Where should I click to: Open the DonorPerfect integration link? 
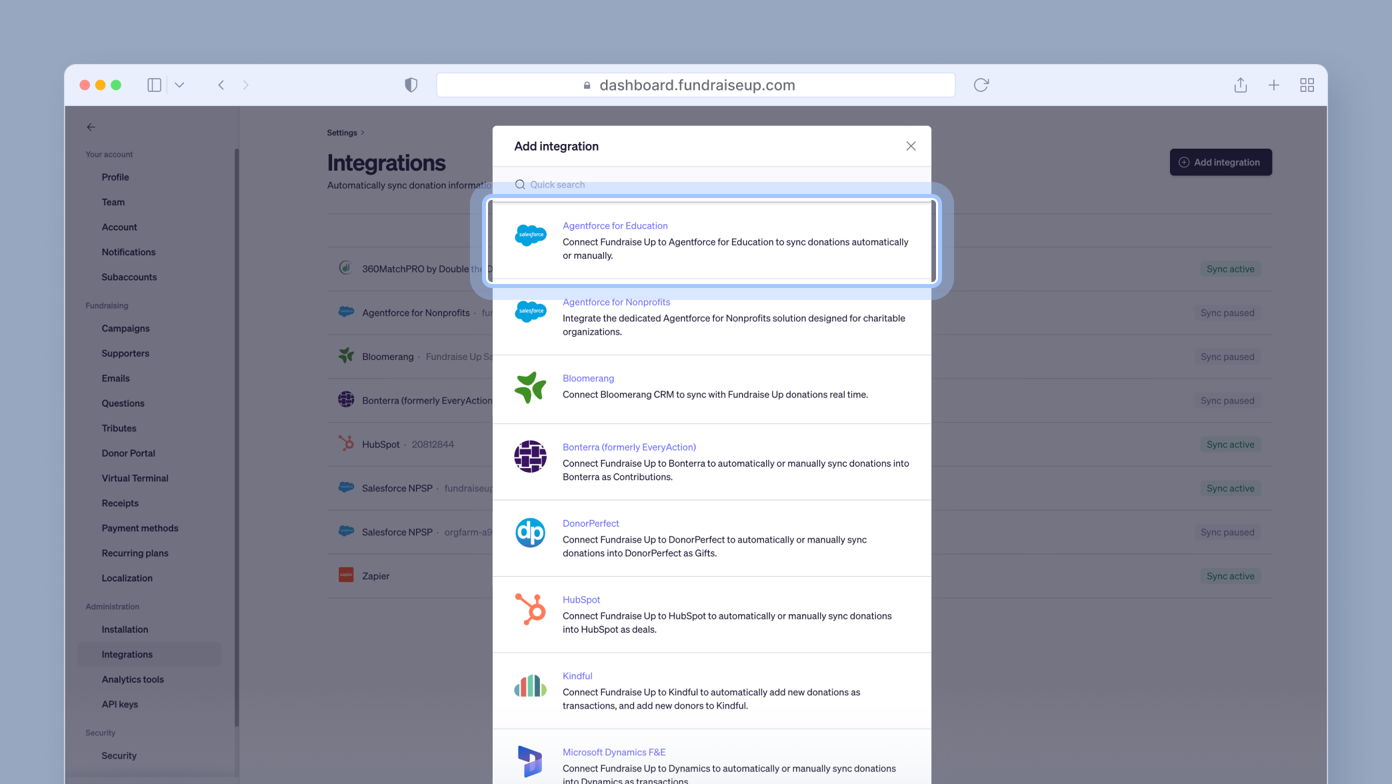point(591,523)
